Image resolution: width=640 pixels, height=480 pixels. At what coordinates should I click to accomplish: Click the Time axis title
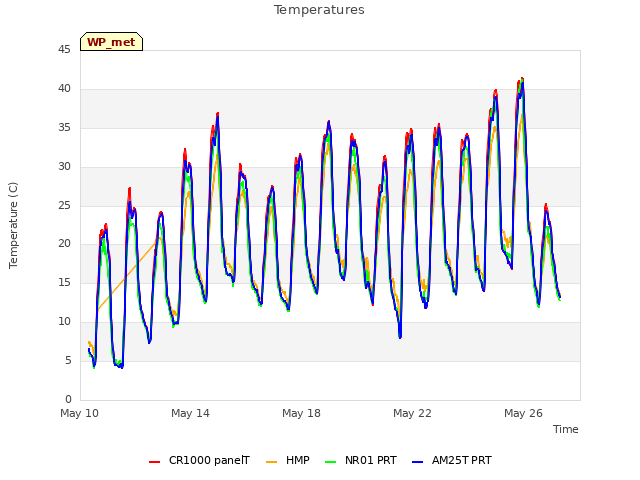point(566,429)
